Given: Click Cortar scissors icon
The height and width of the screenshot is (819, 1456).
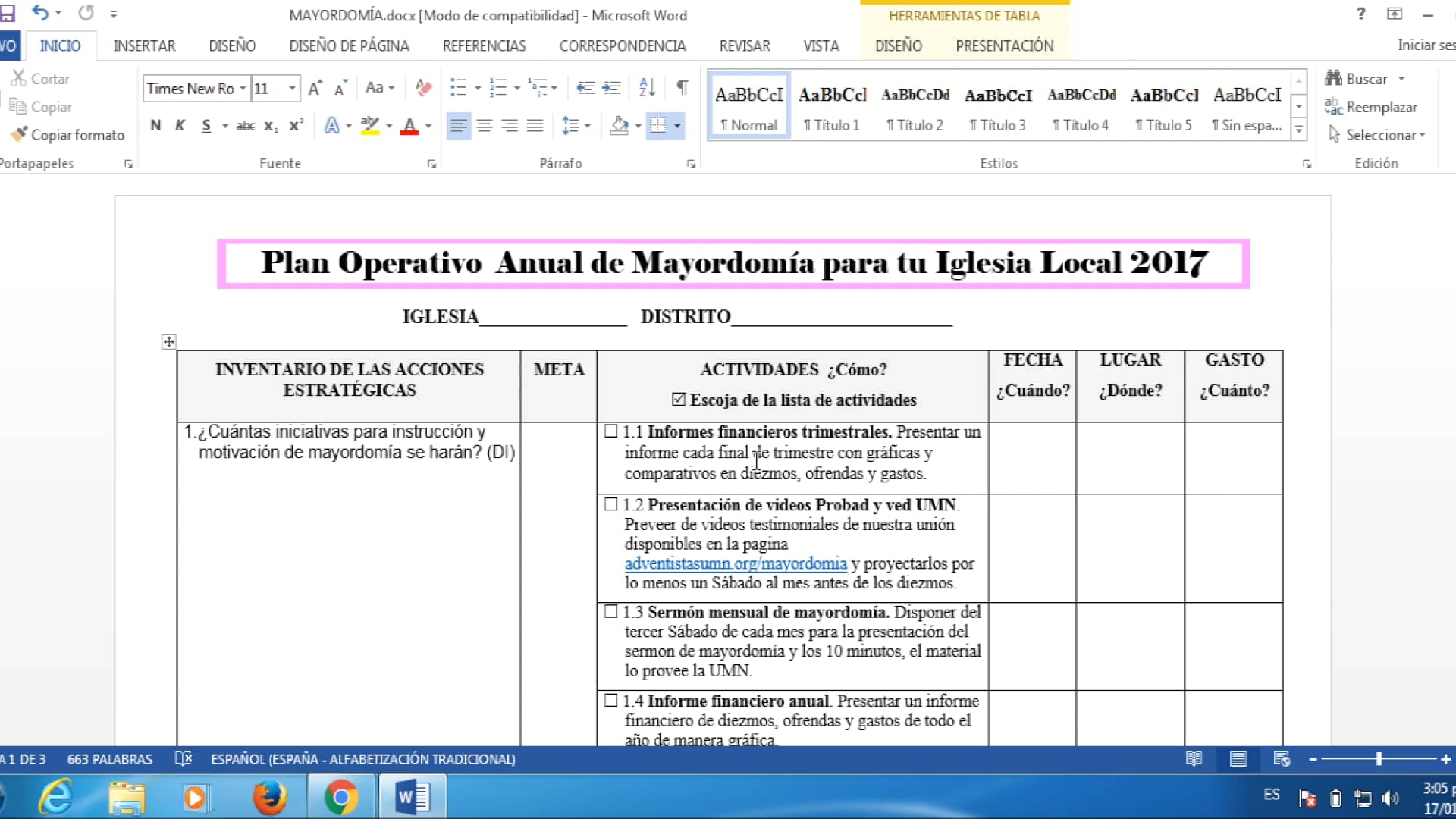Looking at the screenshot, I should coord(18,78).
